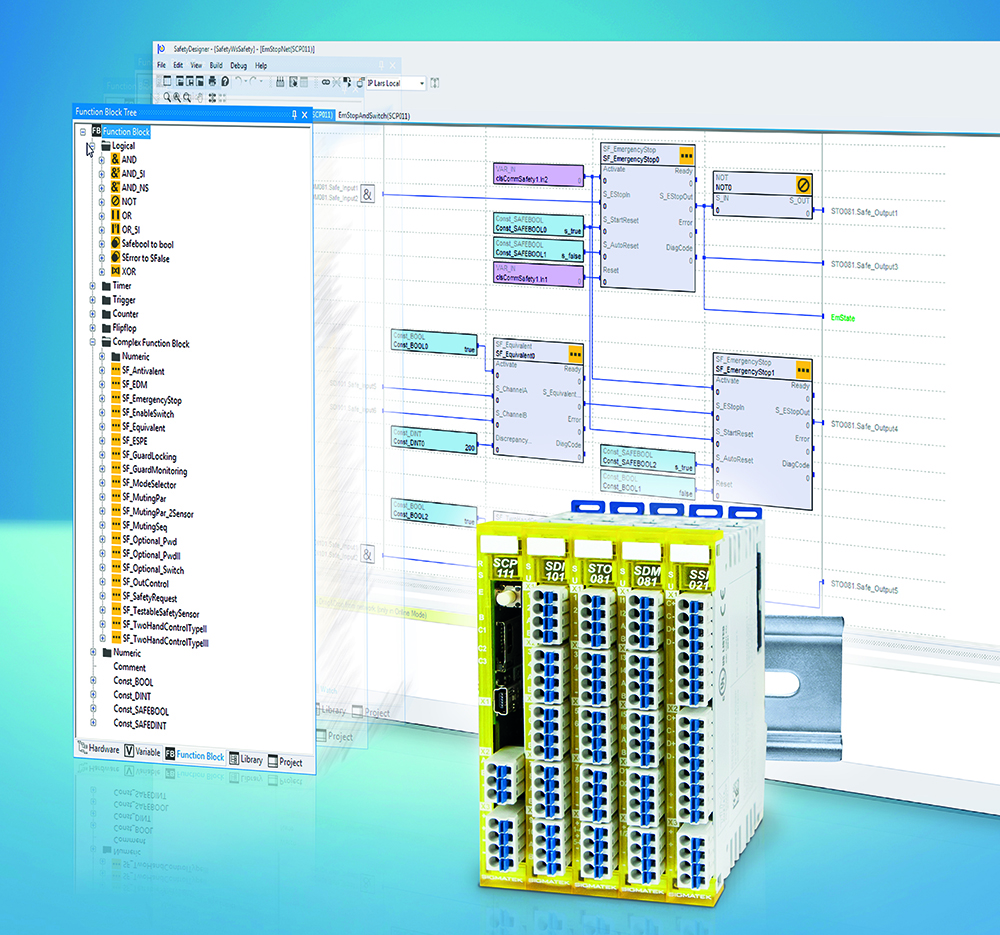Select Const_SAFEBOOL in the tree
Image resolution: width=1000 pixels, height=935 pixels.
pos(141,710)
